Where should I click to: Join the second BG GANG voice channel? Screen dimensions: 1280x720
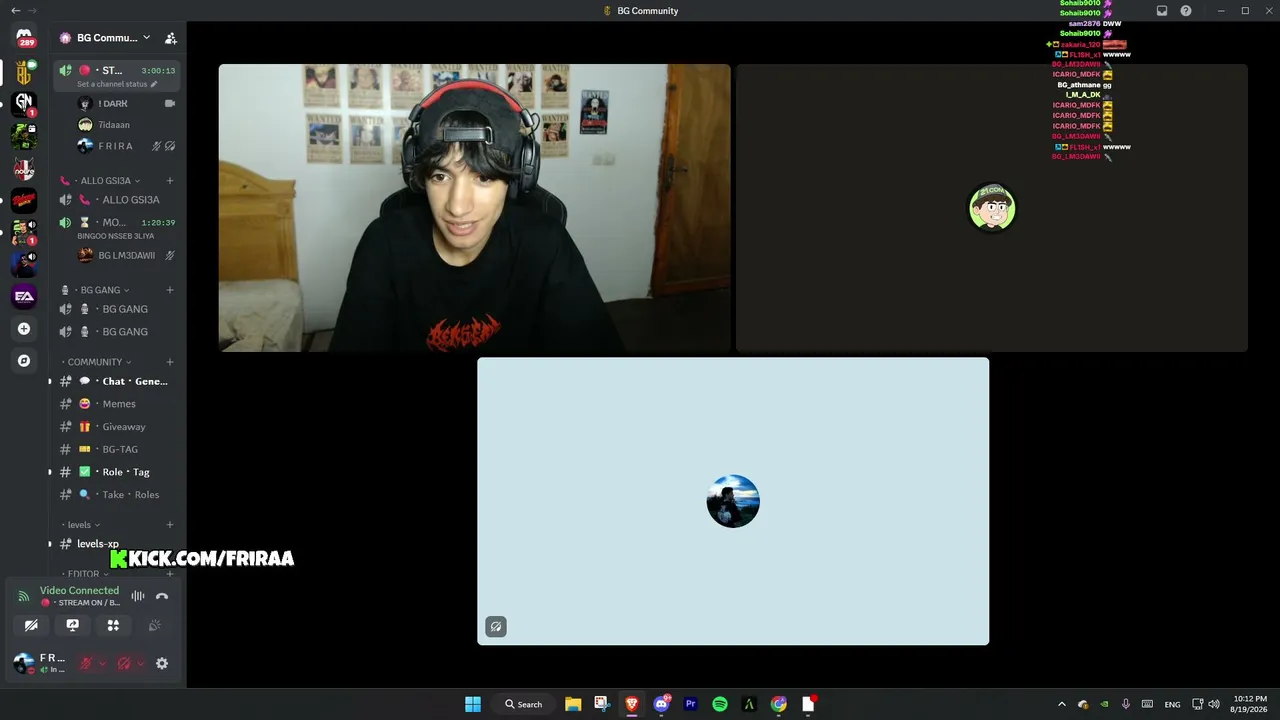(117, 332)
